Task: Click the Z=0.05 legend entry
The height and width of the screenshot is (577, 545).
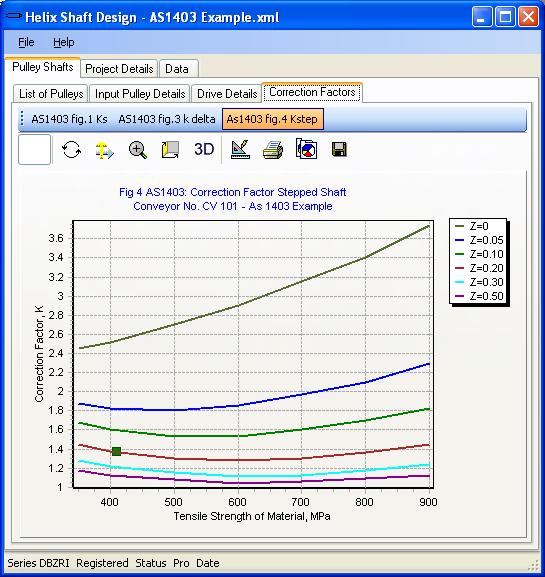Action: (479, 240)
